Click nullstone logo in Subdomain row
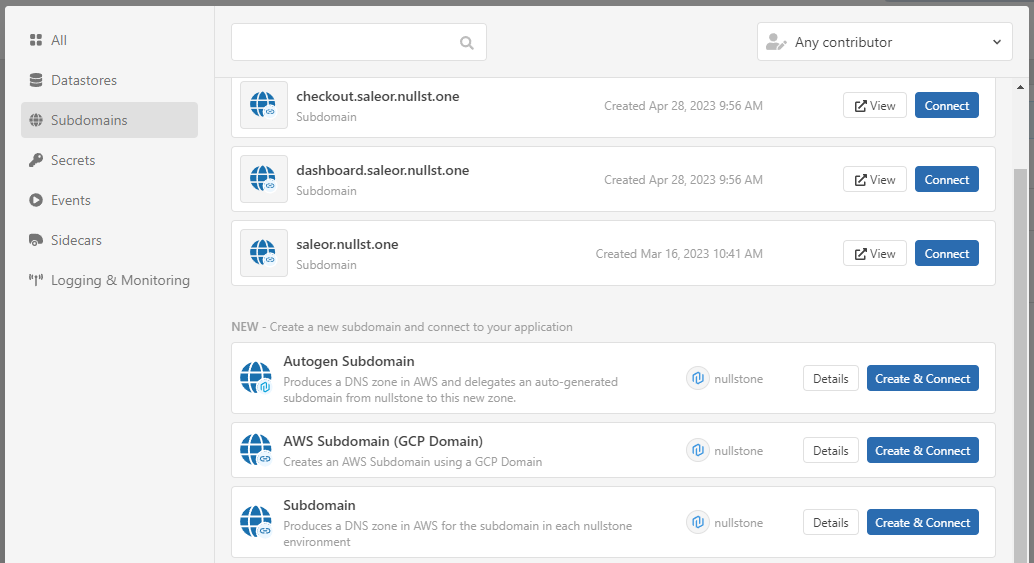 pyautogui.click(x=698, y=523)
